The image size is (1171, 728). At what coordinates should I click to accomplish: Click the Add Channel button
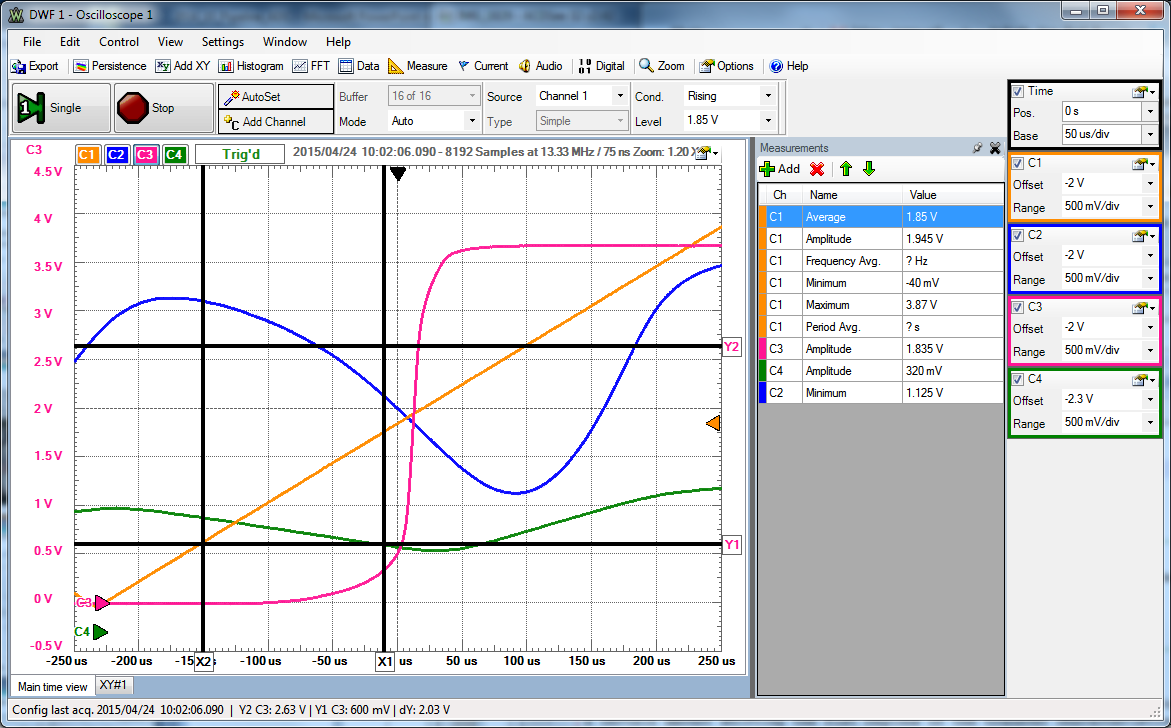click(x=275, y=121)
